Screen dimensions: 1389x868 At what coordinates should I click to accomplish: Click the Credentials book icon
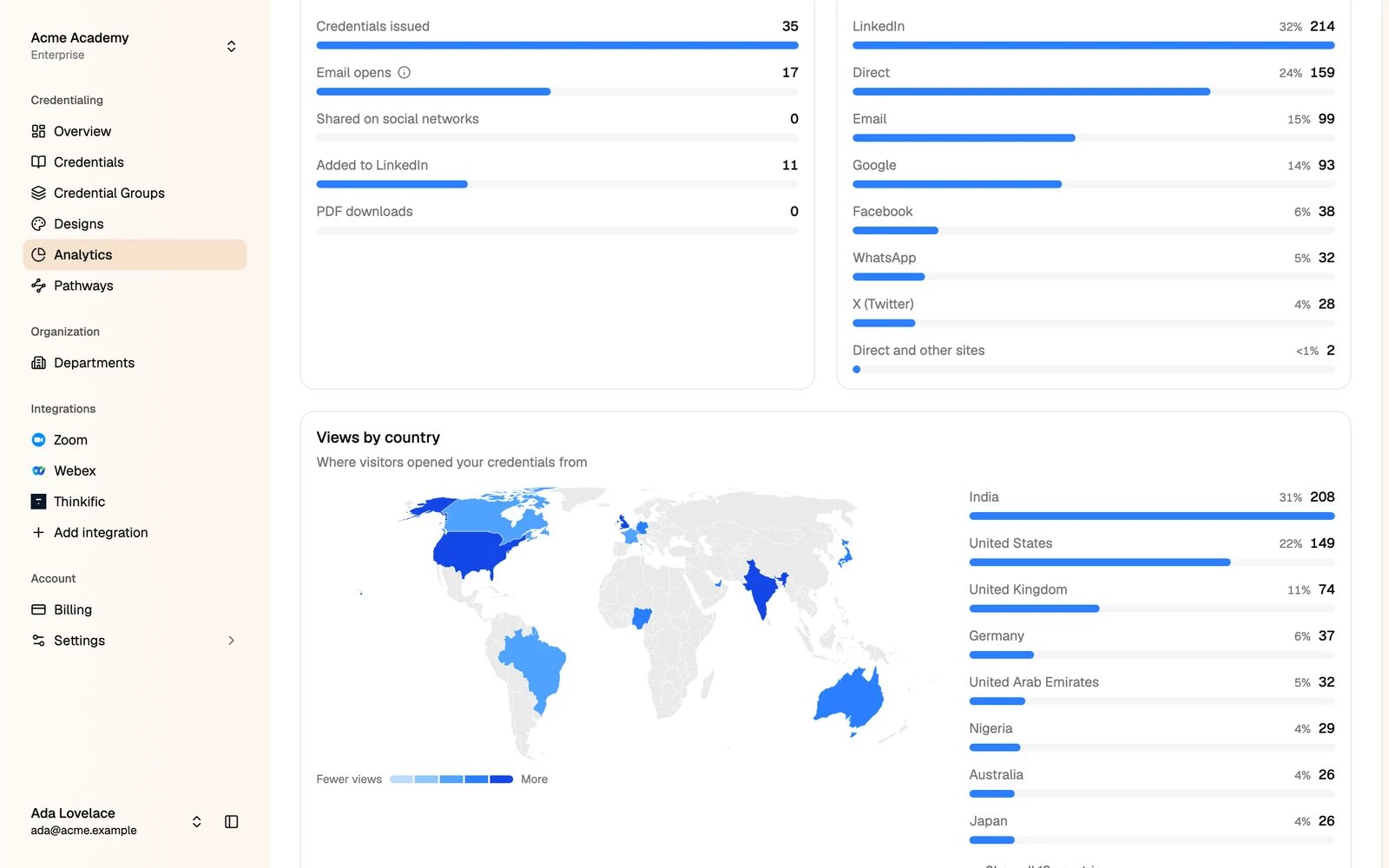pos(38,162)
